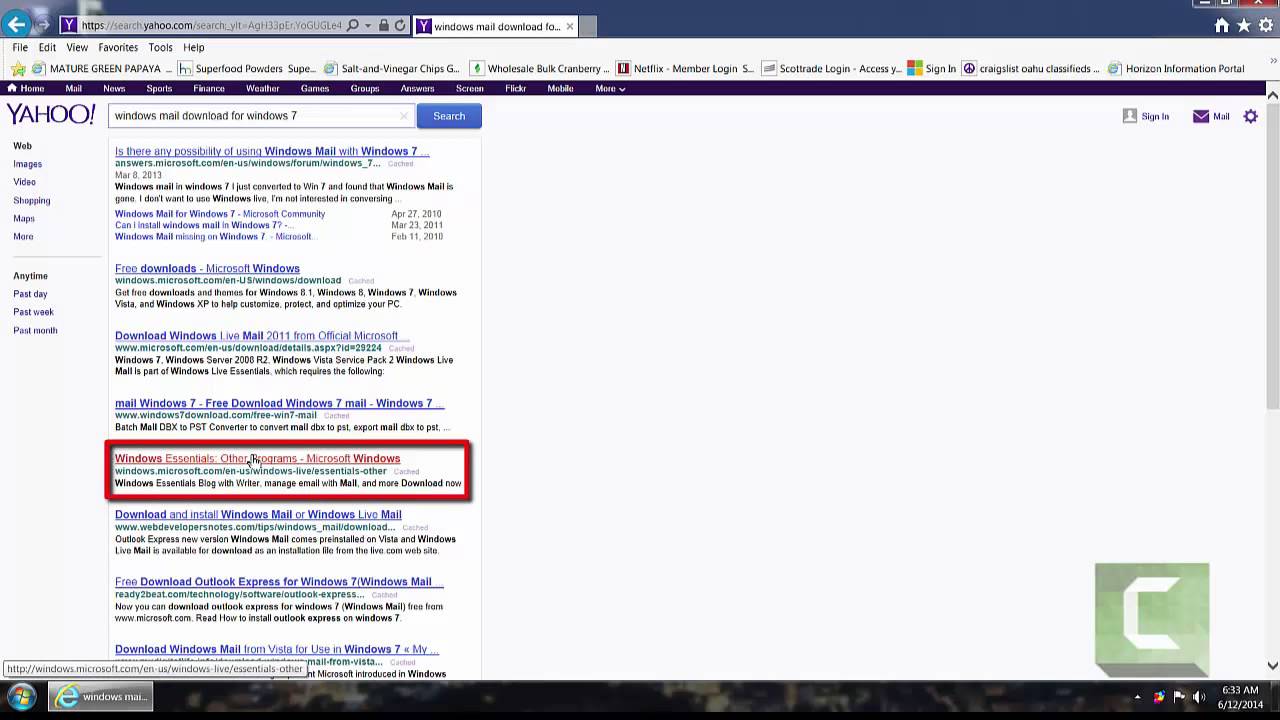Open the Tools menu
Screen dimensions: 1280x720
pyautogui.click(x=160, y=47)
